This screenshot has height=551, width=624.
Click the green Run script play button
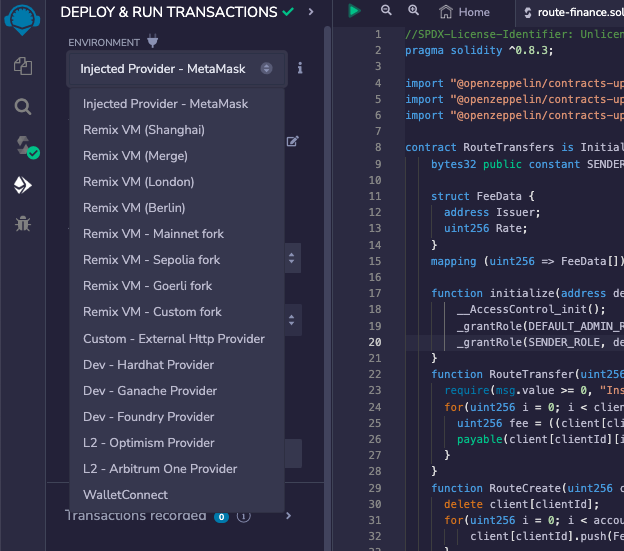[x=354, y=11]
